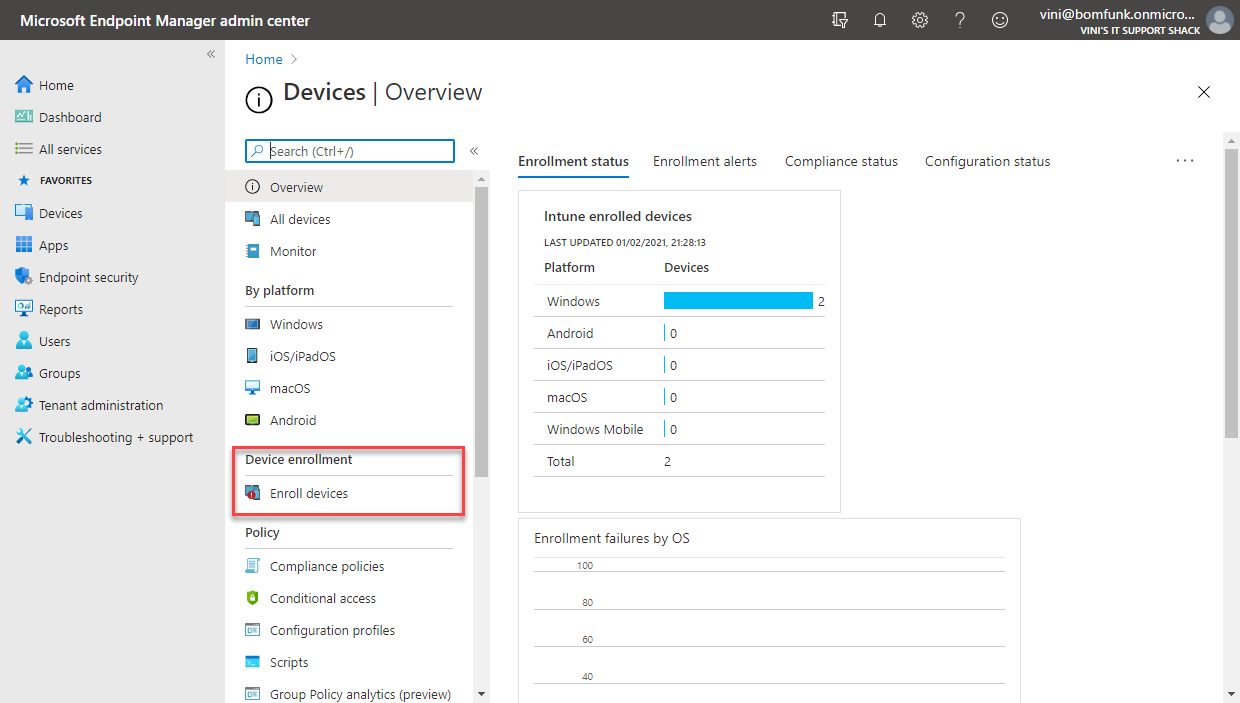The image size is (1240, 703).
Task: Click the Groups people icon
Action: coord(24,373)
